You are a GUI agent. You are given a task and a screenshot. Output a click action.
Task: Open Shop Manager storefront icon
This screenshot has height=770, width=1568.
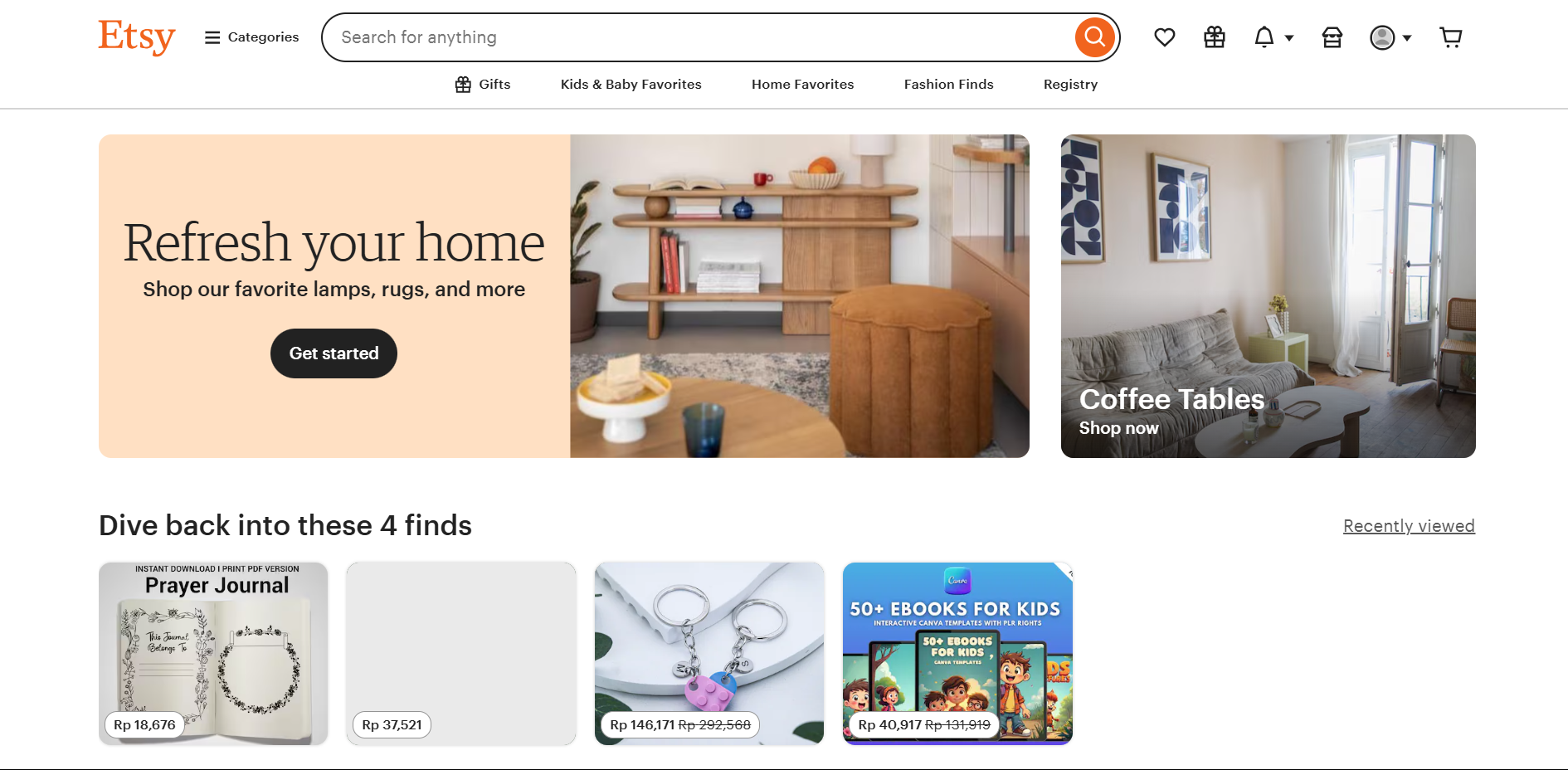click(1332, 37)
